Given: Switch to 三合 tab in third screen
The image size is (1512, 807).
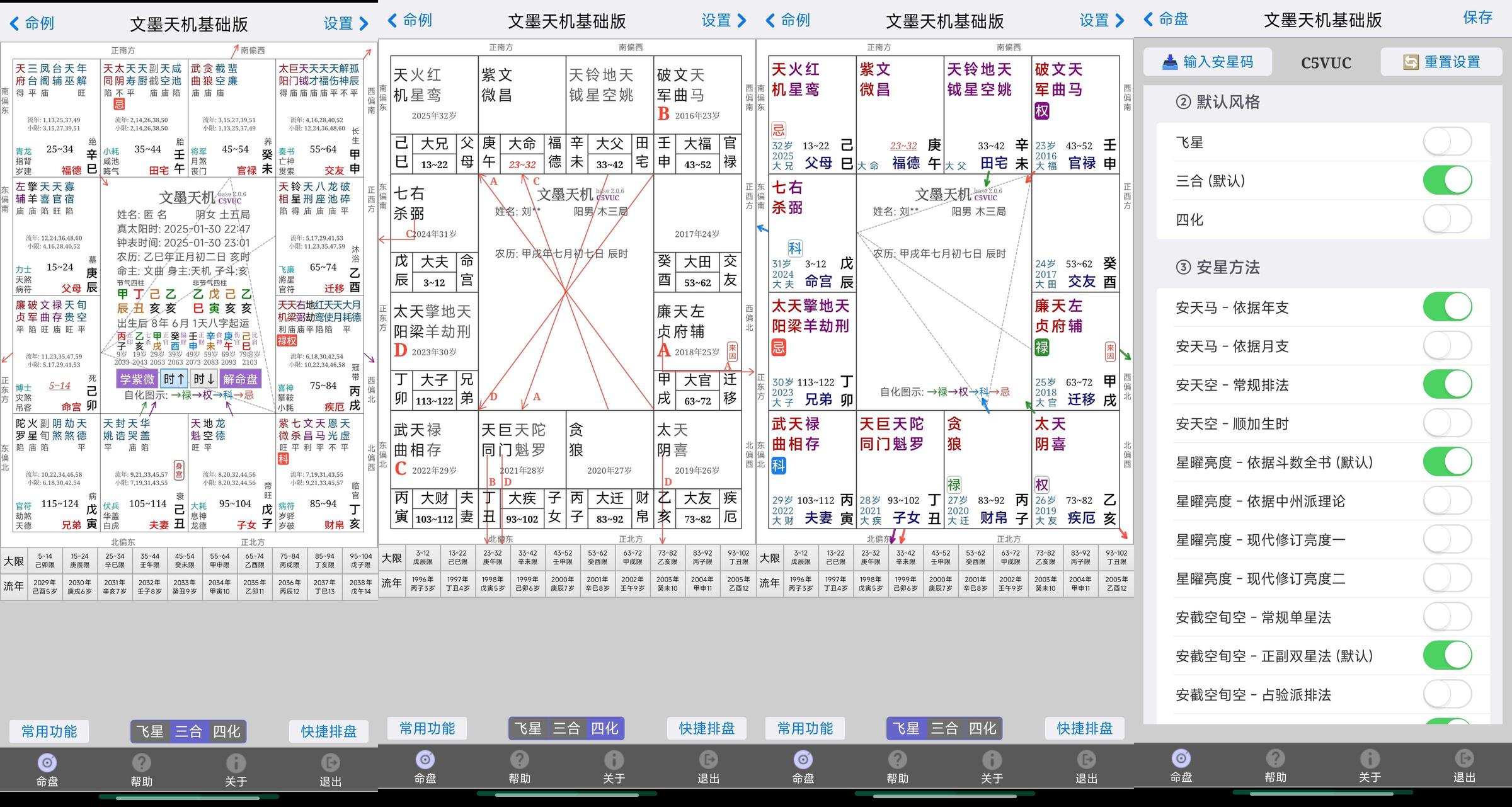Looking at the screenshot, I should tap(944, 728).
